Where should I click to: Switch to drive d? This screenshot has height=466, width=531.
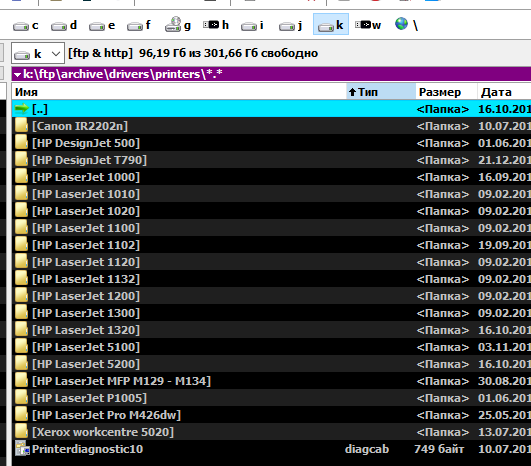click(64, 25)
